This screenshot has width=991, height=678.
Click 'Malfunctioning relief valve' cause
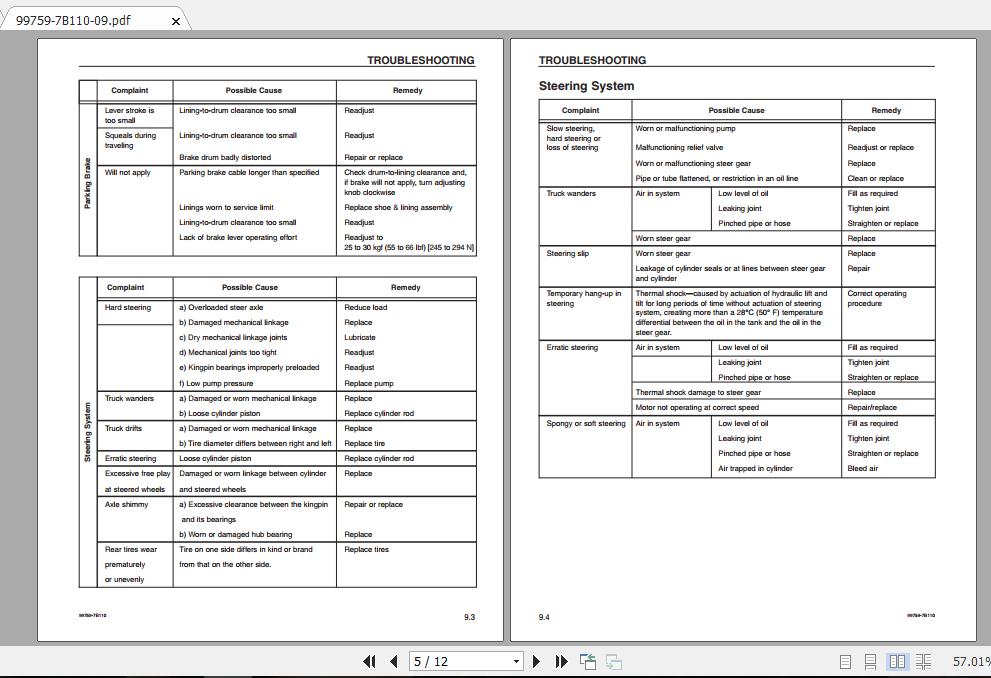click(x=679, y=147)
